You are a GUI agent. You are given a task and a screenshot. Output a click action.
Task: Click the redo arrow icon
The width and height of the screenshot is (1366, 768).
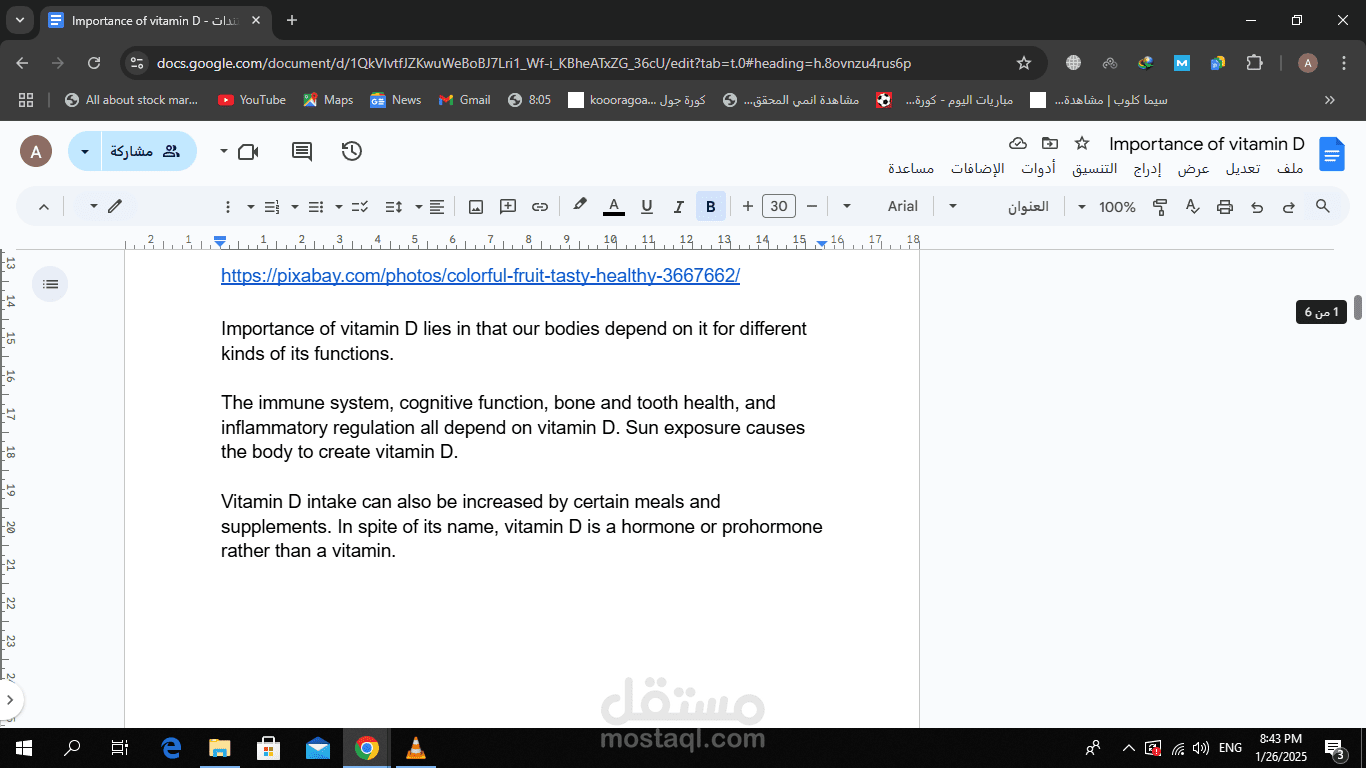click(1289, 207)
